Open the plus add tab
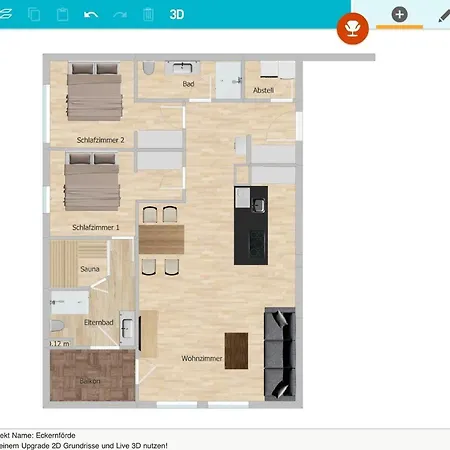Viewport: 450px width, 450px height. click(399, 15)
